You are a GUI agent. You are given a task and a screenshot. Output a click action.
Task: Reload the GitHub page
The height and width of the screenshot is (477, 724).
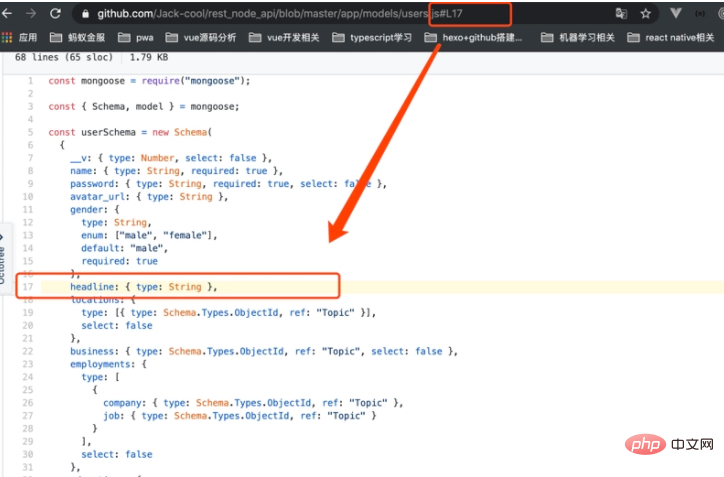[55, 14]
